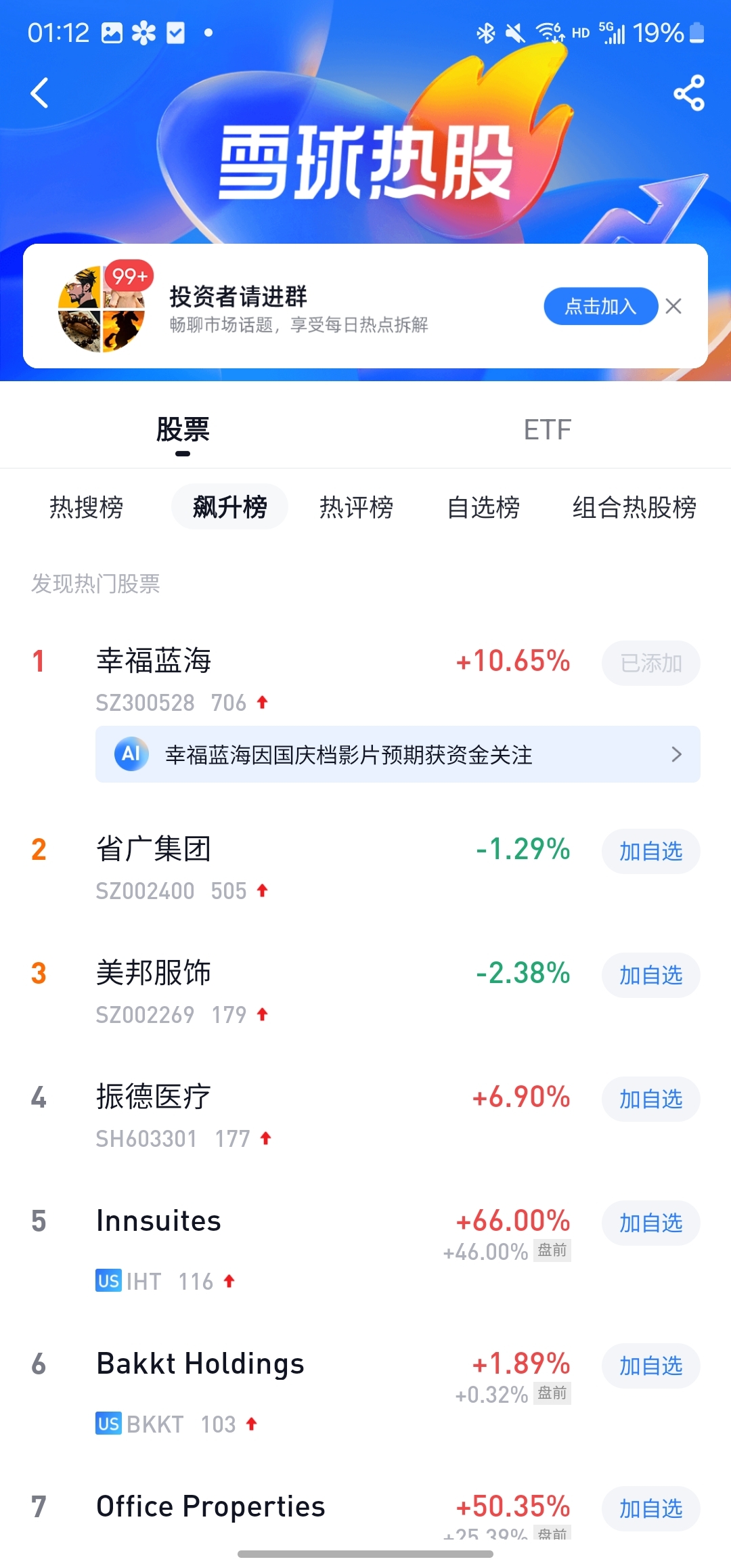
Task: Toggle 加自选 for 美邦服饰
Action: point(651,975)
